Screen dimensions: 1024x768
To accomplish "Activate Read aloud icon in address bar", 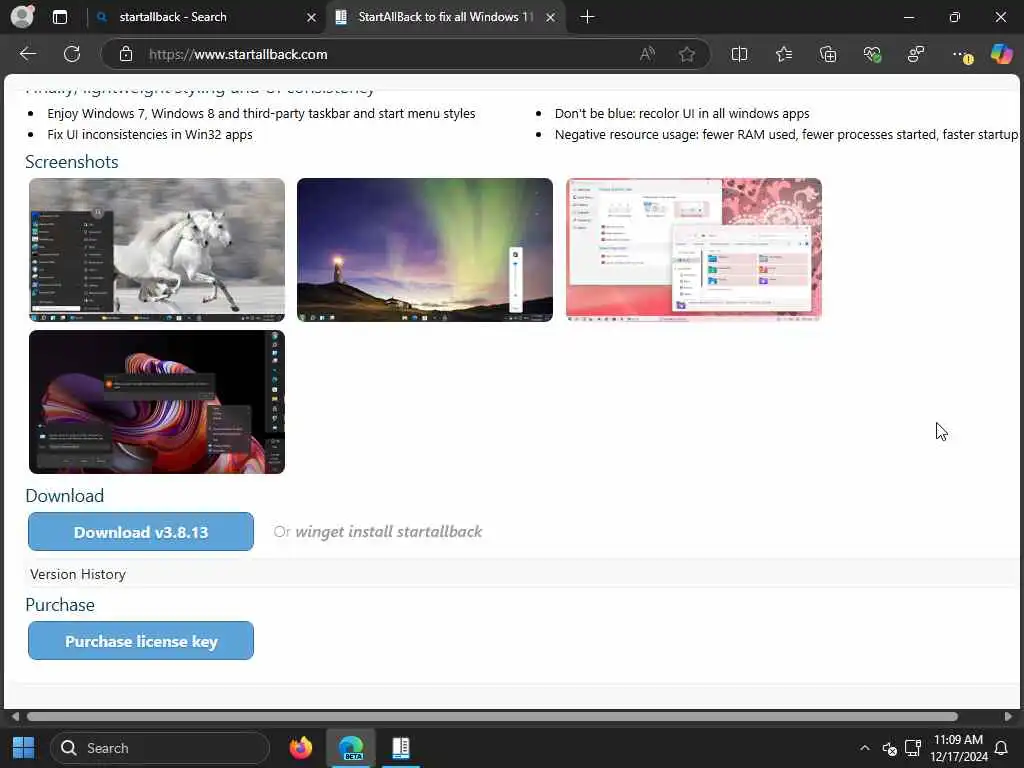I will [x=647, y=54].
